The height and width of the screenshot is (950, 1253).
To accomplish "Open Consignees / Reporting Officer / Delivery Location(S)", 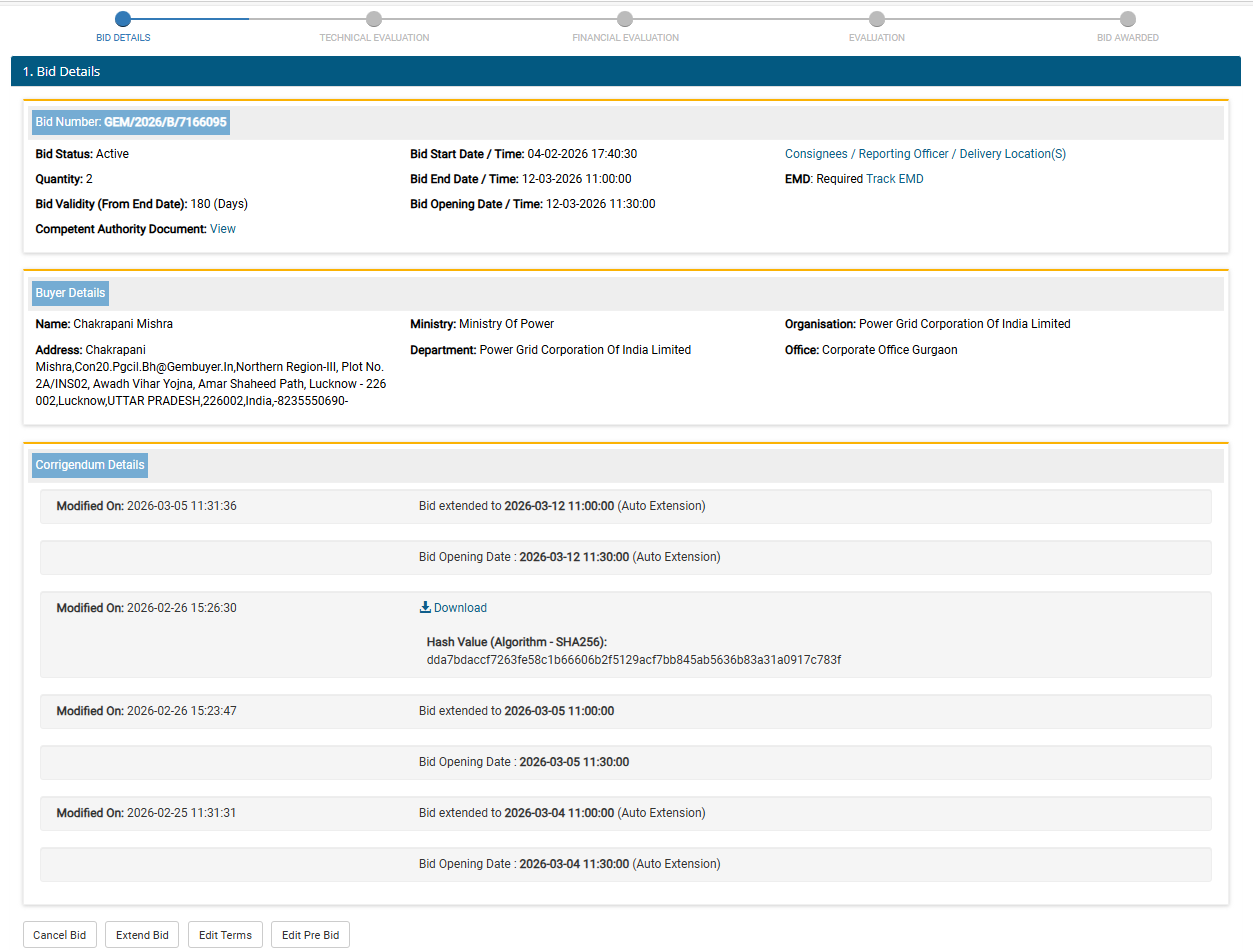I will pos(925,154).
